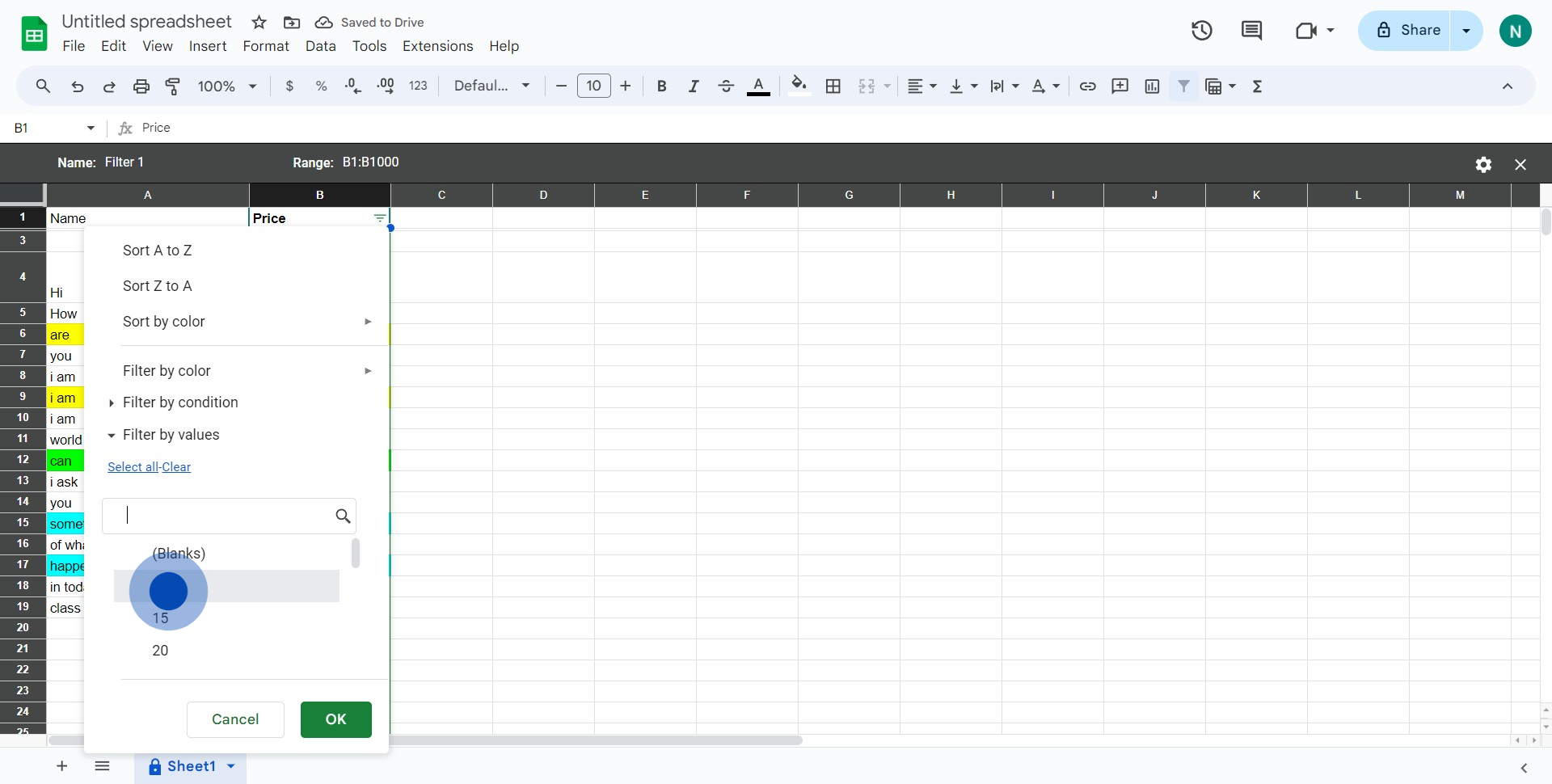Open the fill color picker

click(799, 86)
